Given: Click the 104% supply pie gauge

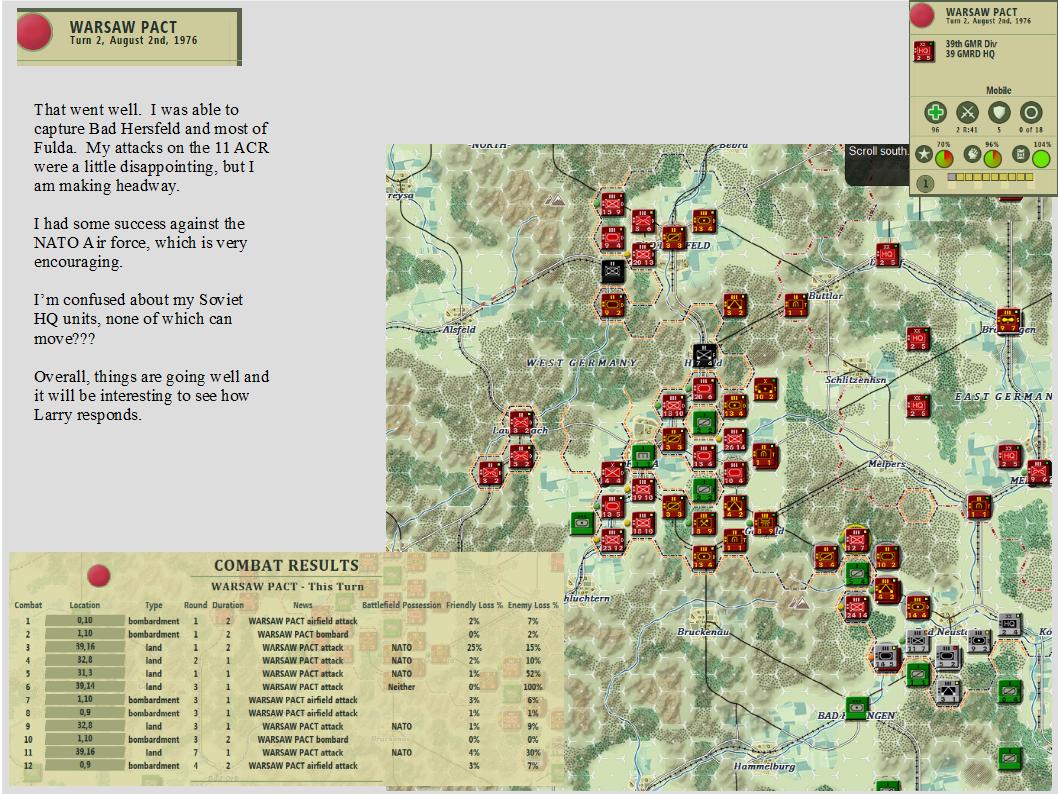Looking at the screenshot, I should [x=1041, y=159].
